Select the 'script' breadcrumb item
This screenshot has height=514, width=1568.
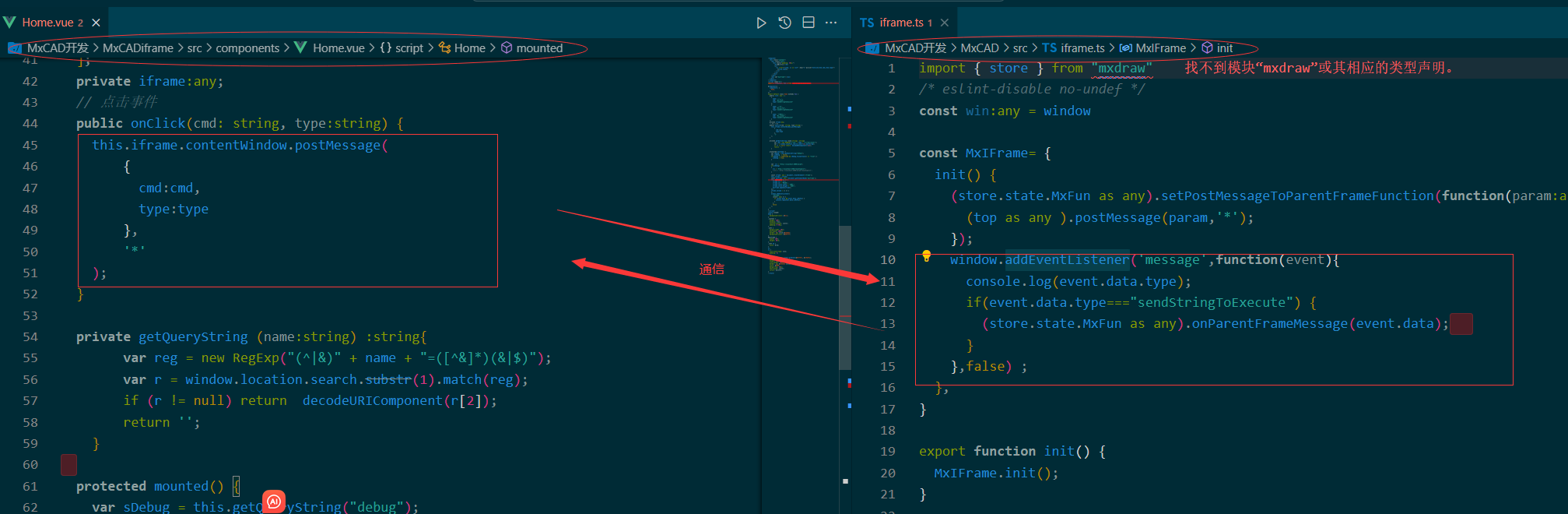409,48
